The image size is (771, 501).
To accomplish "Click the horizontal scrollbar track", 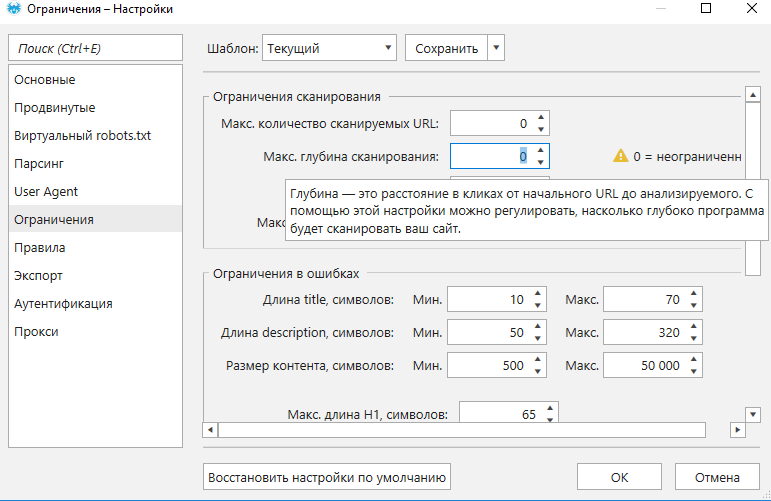I will tap(462, 430).
